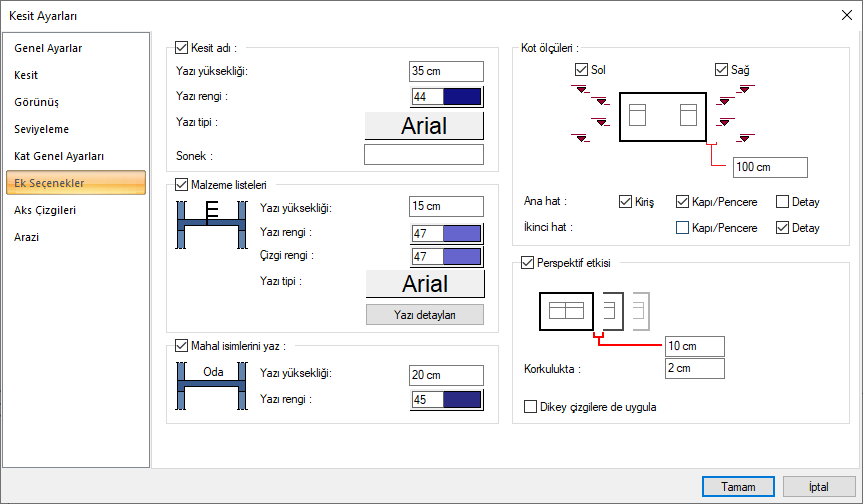Click Malzeme listeleri Yazı yüksekliği 15 cm
Screen dimensions: 863x504
pyautogui.click(x=446, y=206)
